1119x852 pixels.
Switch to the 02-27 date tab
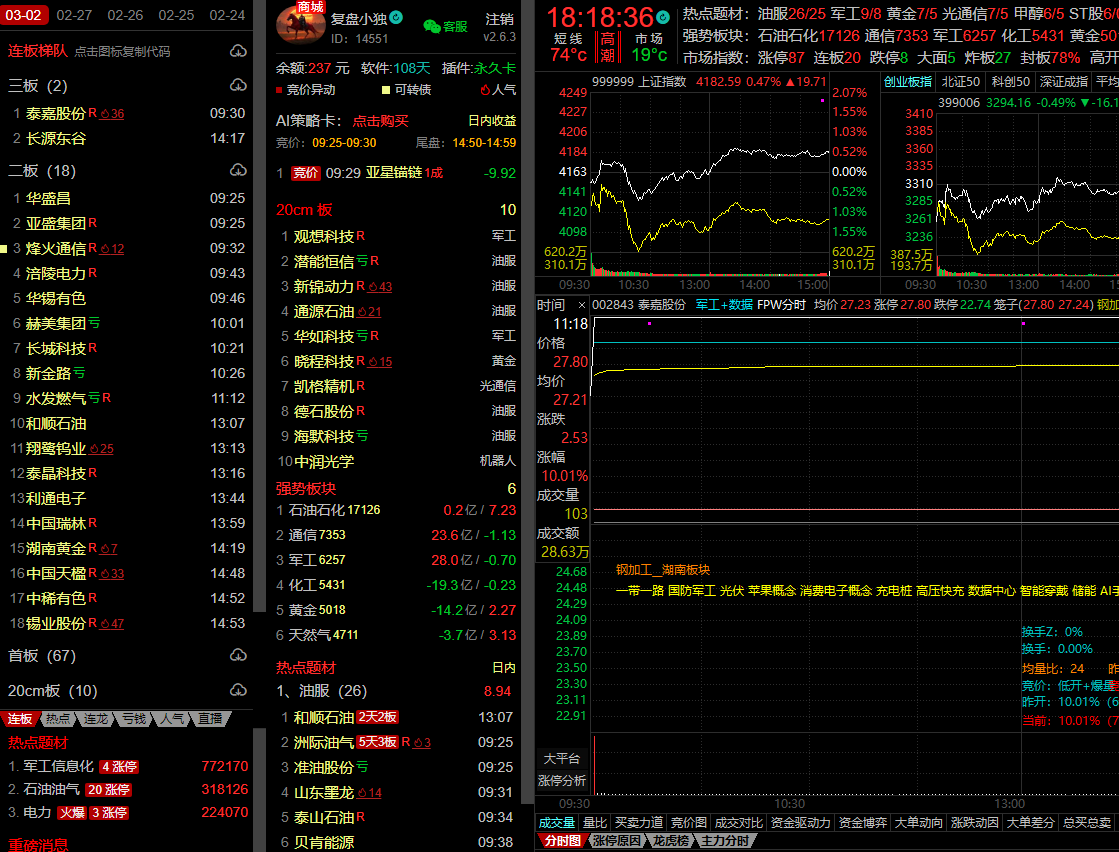pyautogui.click(x=74, y=15)
